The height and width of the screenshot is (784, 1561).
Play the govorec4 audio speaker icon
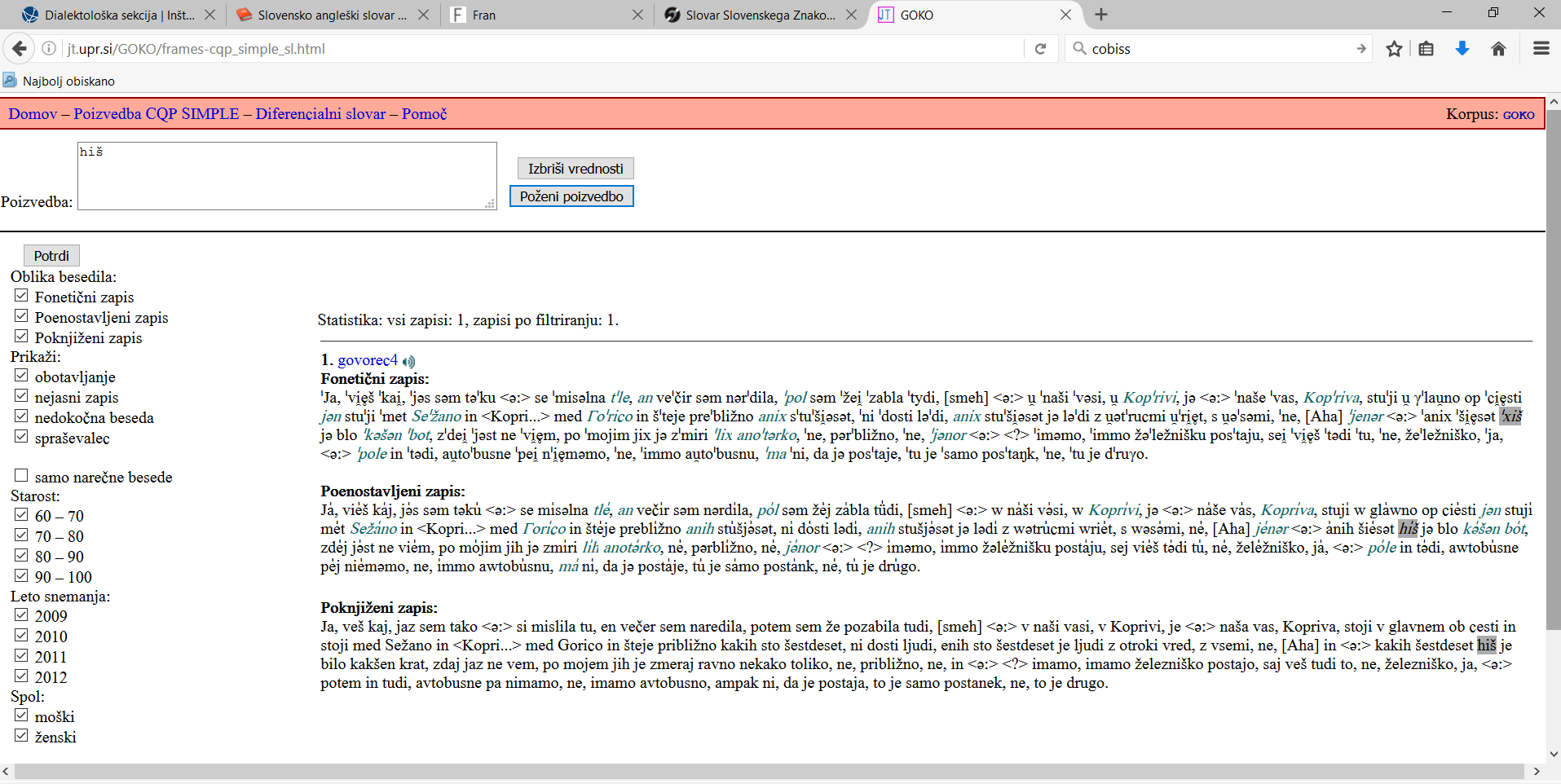click(x=408, y=361)
